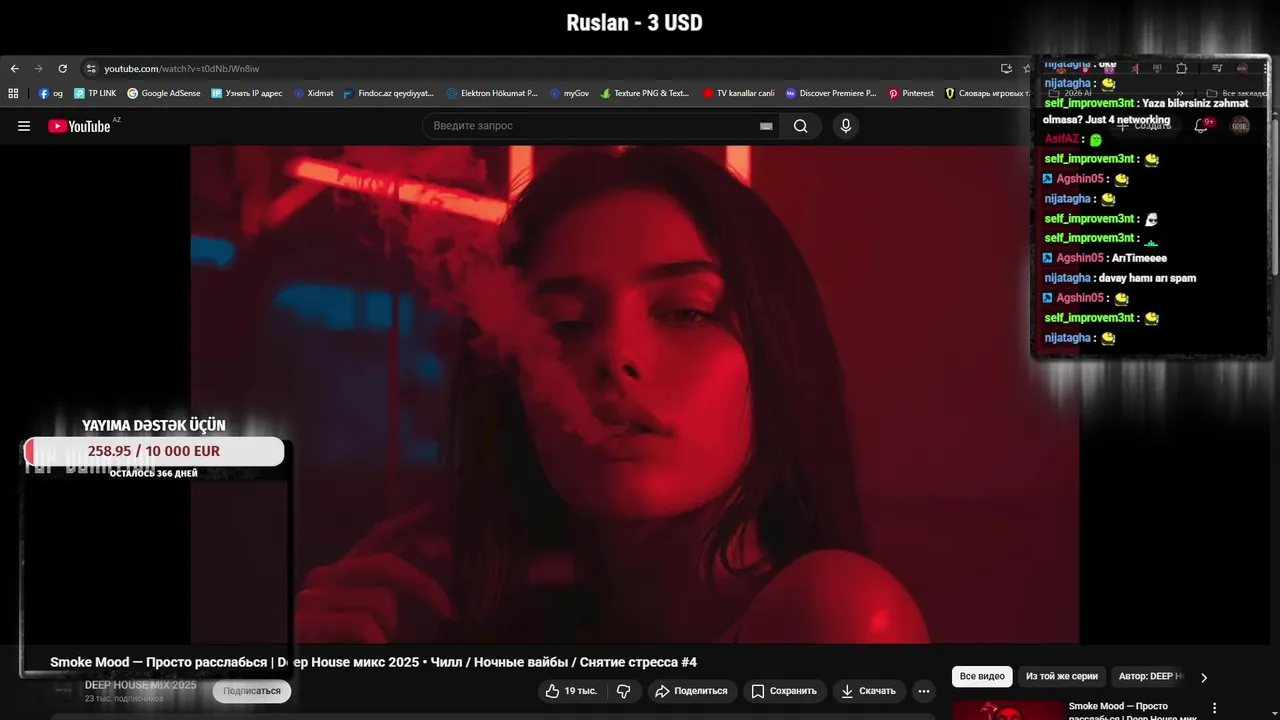Open the options dots on the recommended video
The width and height of the screenshot is (1280, 720).
click(1215, 708)
